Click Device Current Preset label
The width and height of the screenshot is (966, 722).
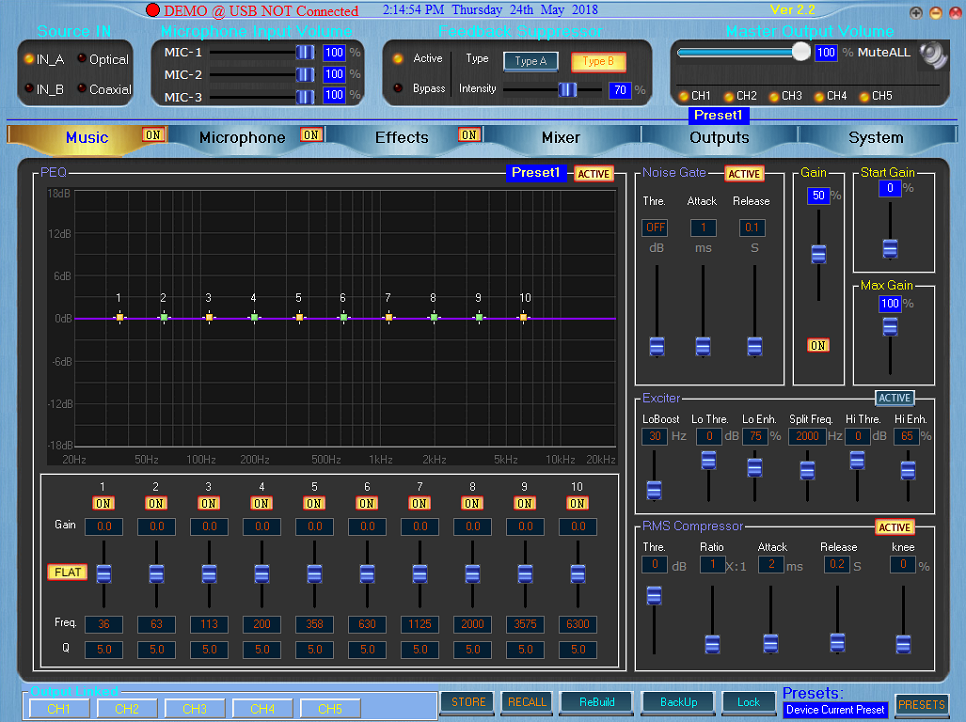tap(835, 710)
